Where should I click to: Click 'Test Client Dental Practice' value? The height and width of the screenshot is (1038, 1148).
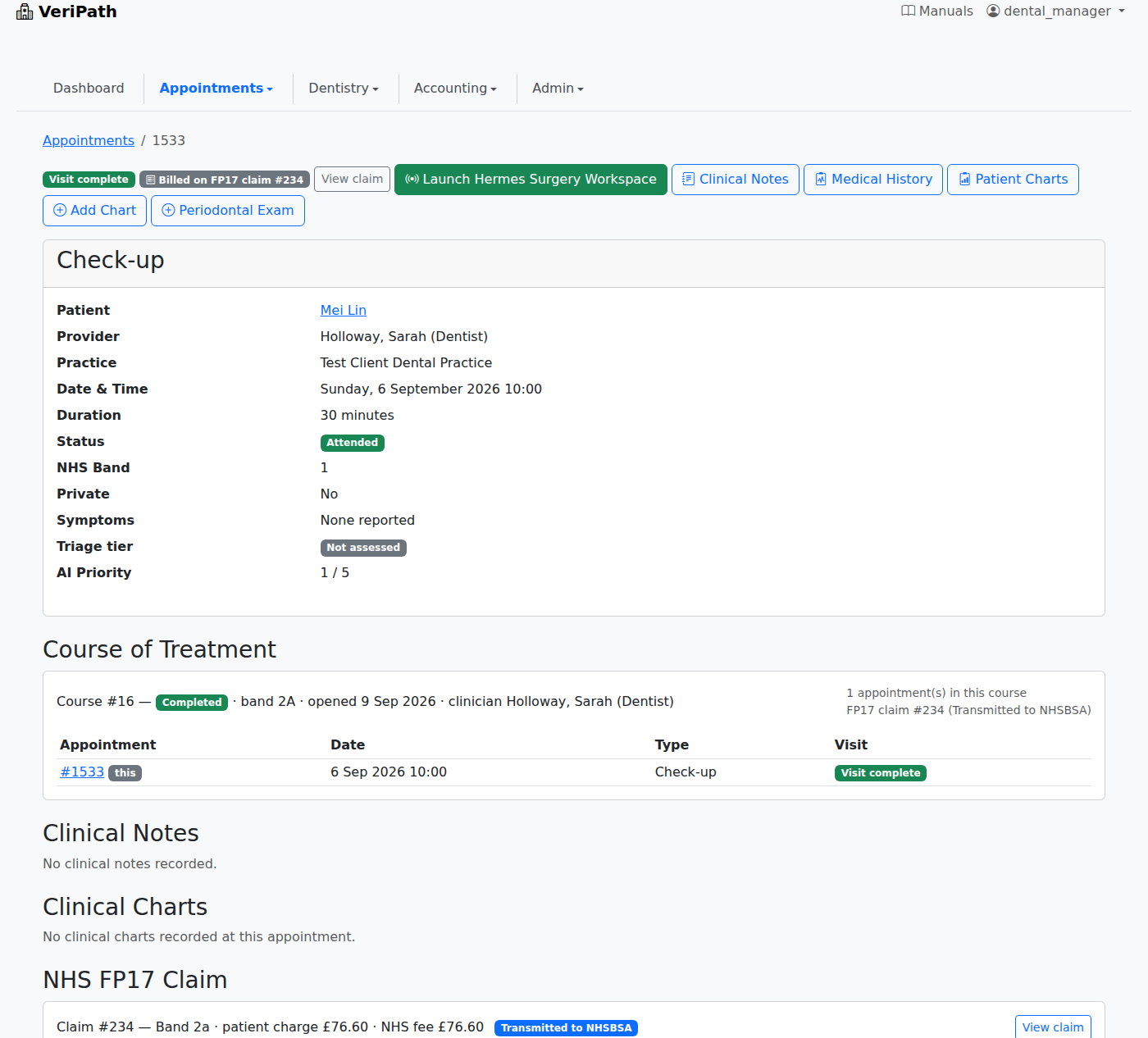tap(406, 362)
